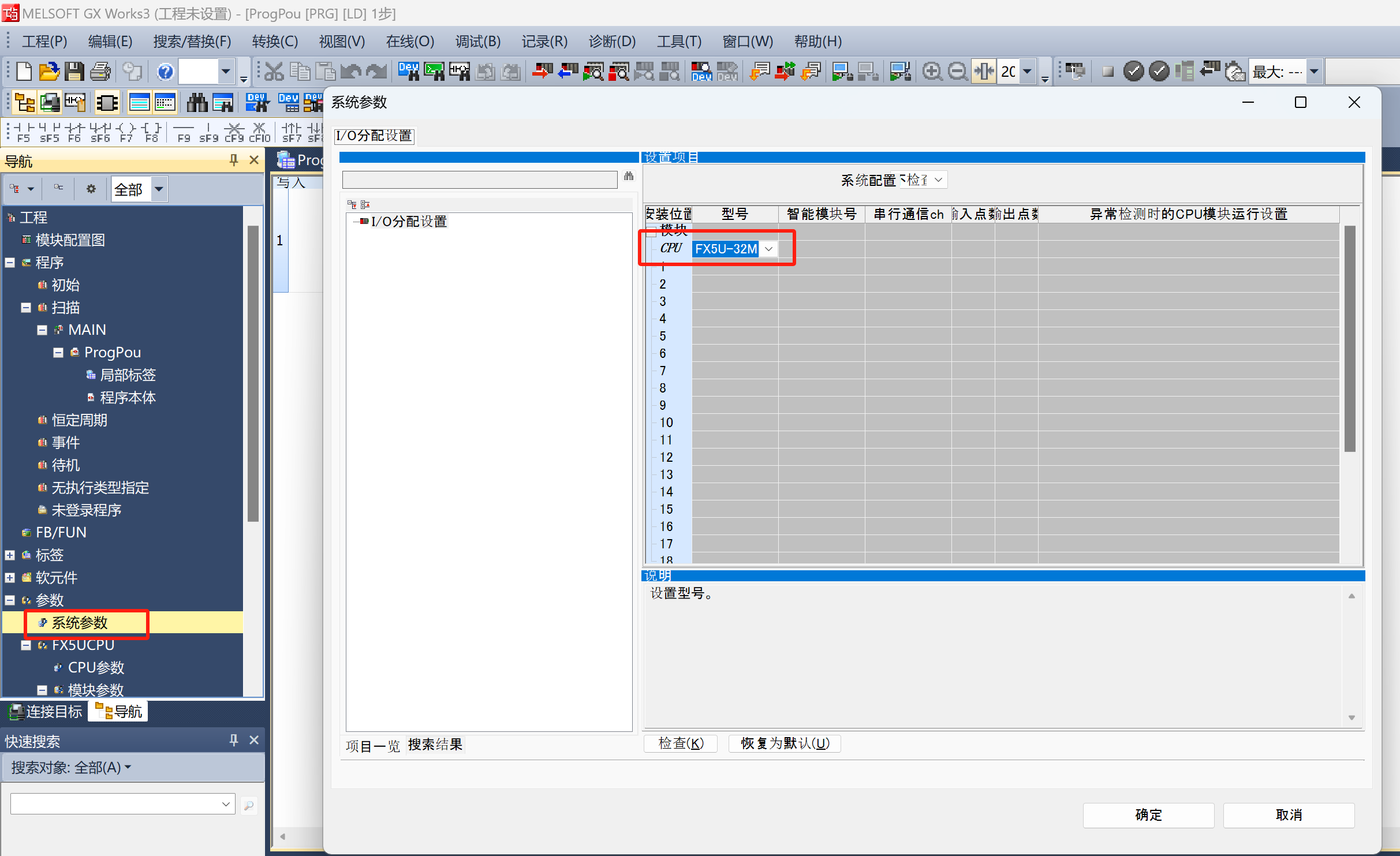
Task: Expand the 标签 tree node
Action: (x=10, y=555)
